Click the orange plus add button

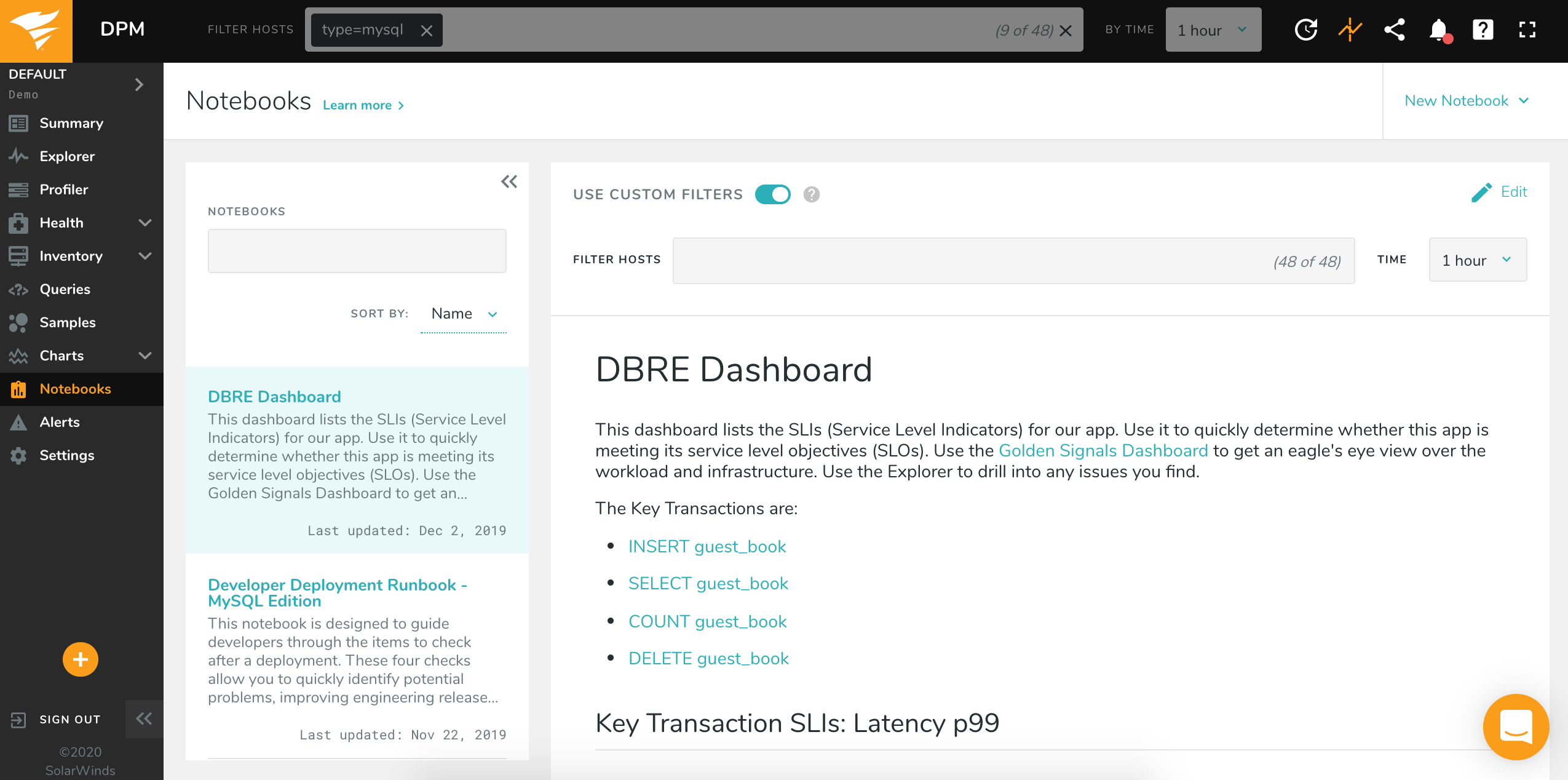(x=80, y=659)
